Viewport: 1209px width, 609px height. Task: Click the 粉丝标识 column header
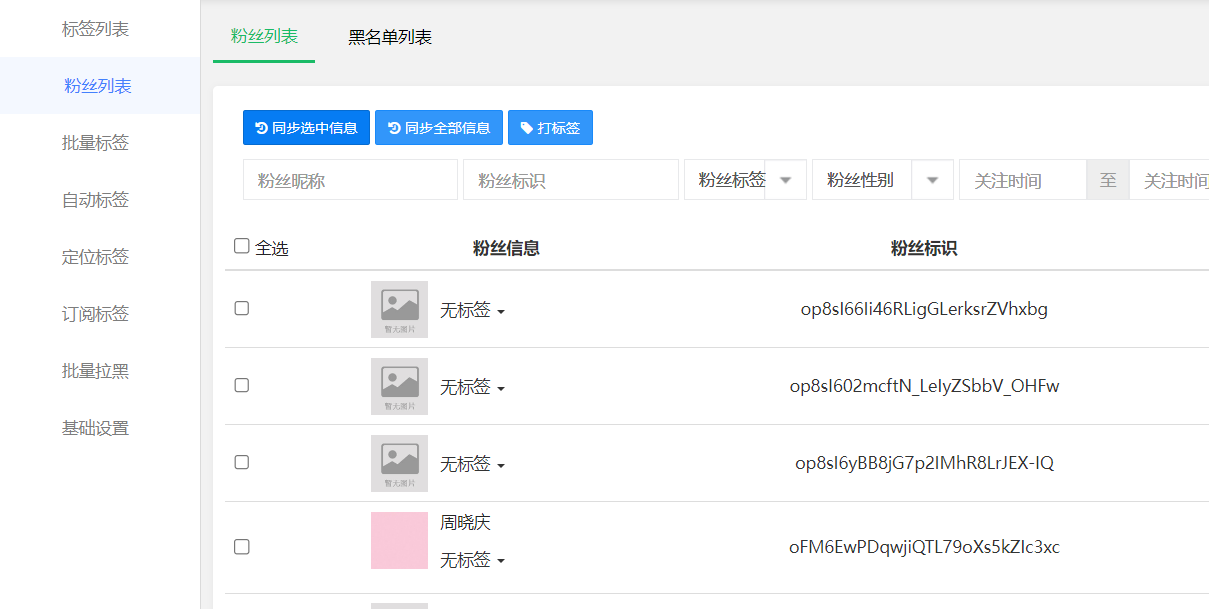click(x=924, y=248)
